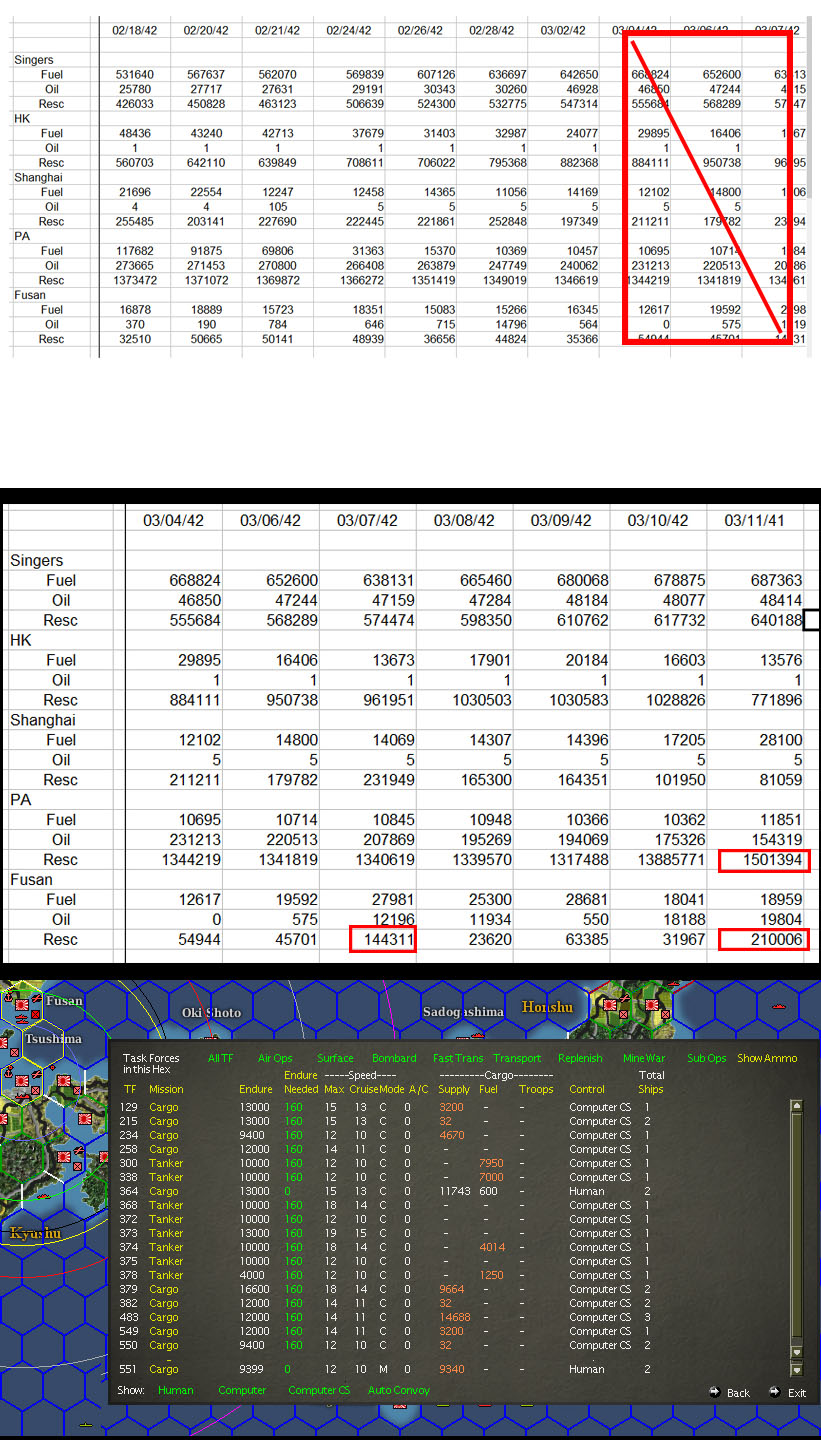Screen dimensions: 821x1440
Task: Sort list by Control column header
Action: click(587, 1089)
